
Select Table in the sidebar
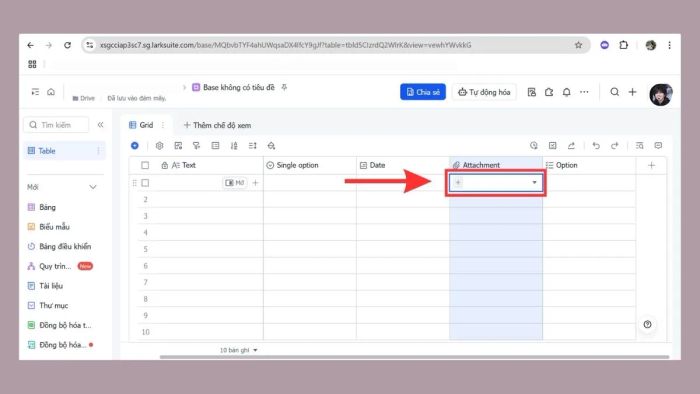[65, 151]
